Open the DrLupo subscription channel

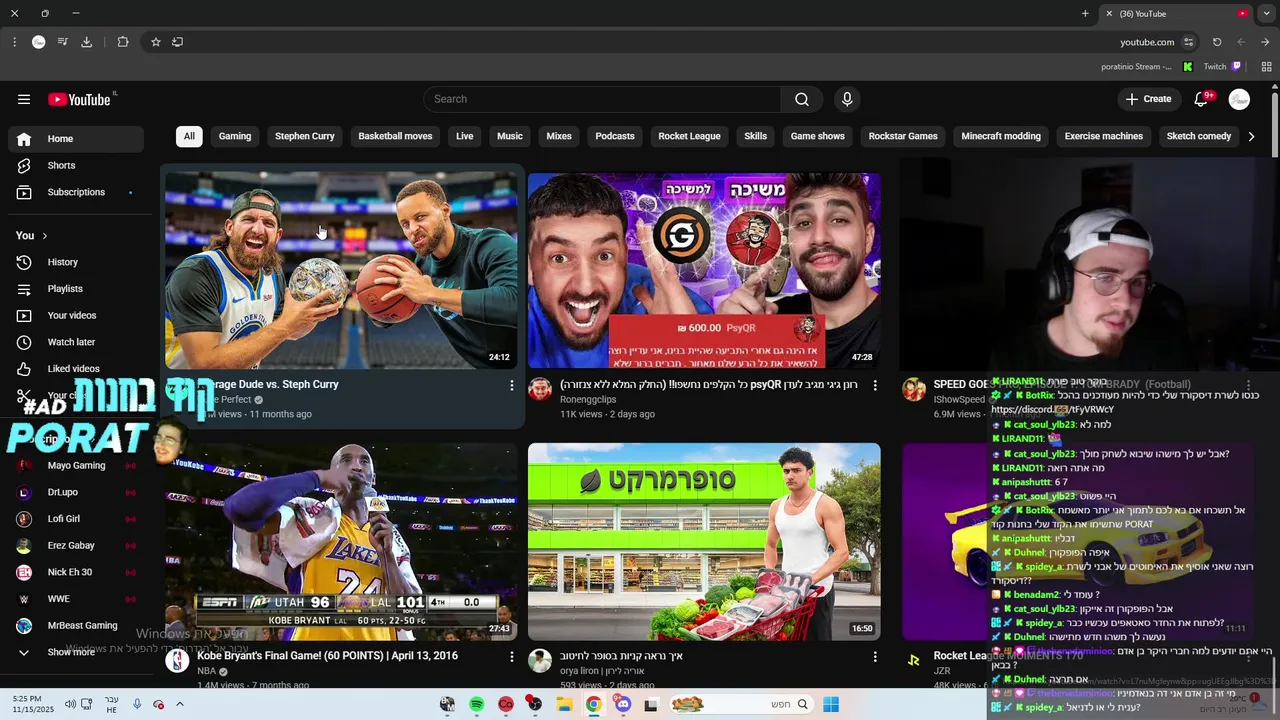click(x=76, y=492)
